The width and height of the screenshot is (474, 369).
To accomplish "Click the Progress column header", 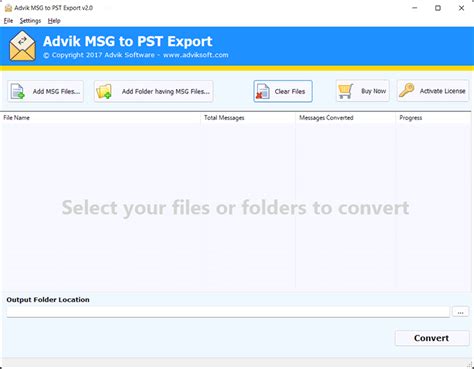I will coord(433,118).
